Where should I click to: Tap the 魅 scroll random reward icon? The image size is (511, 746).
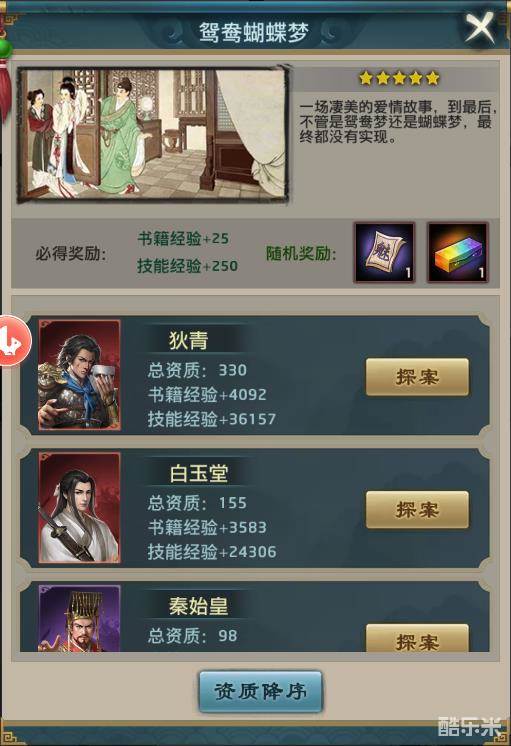click(384, 253)
